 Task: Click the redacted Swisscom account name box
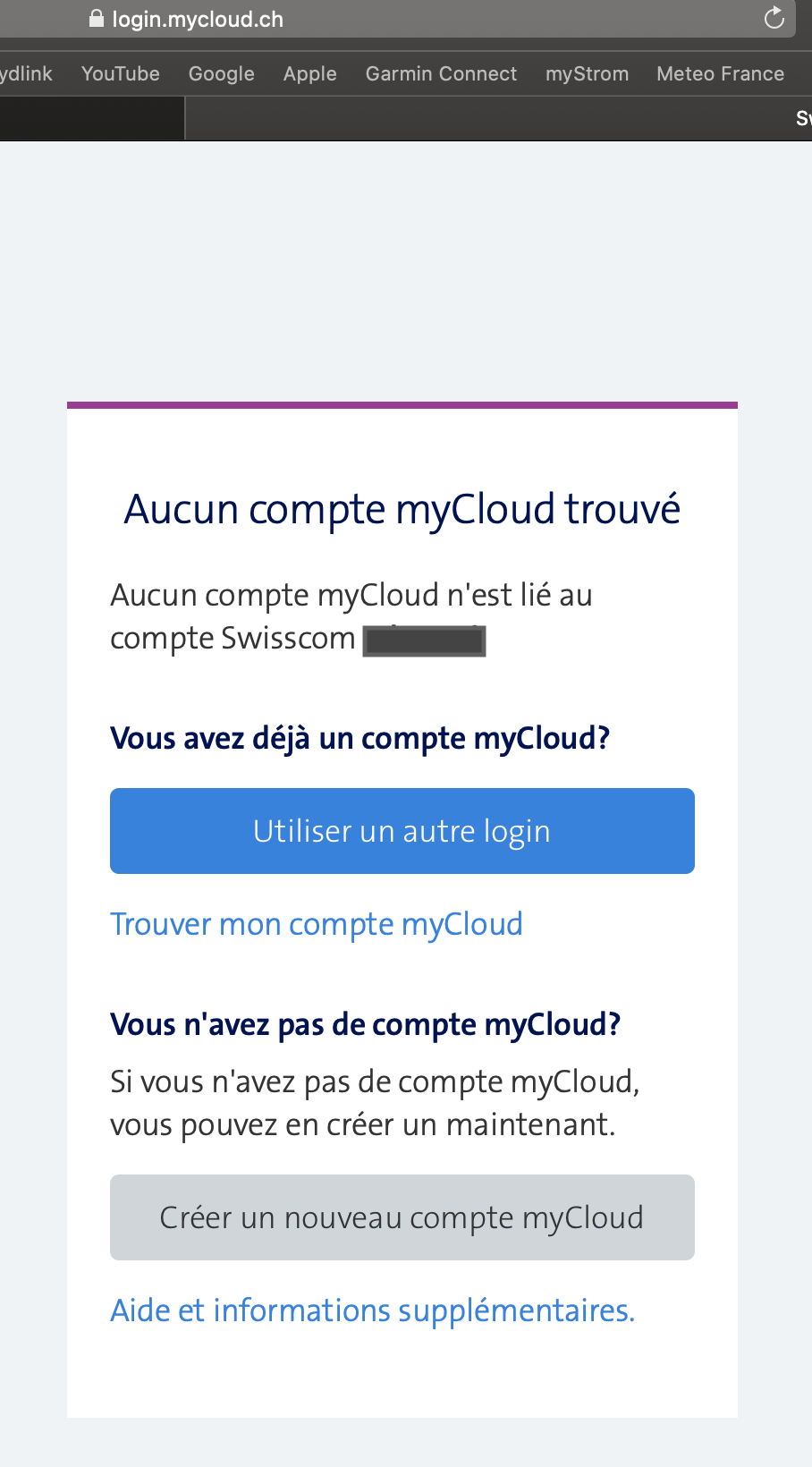(424, 640)
